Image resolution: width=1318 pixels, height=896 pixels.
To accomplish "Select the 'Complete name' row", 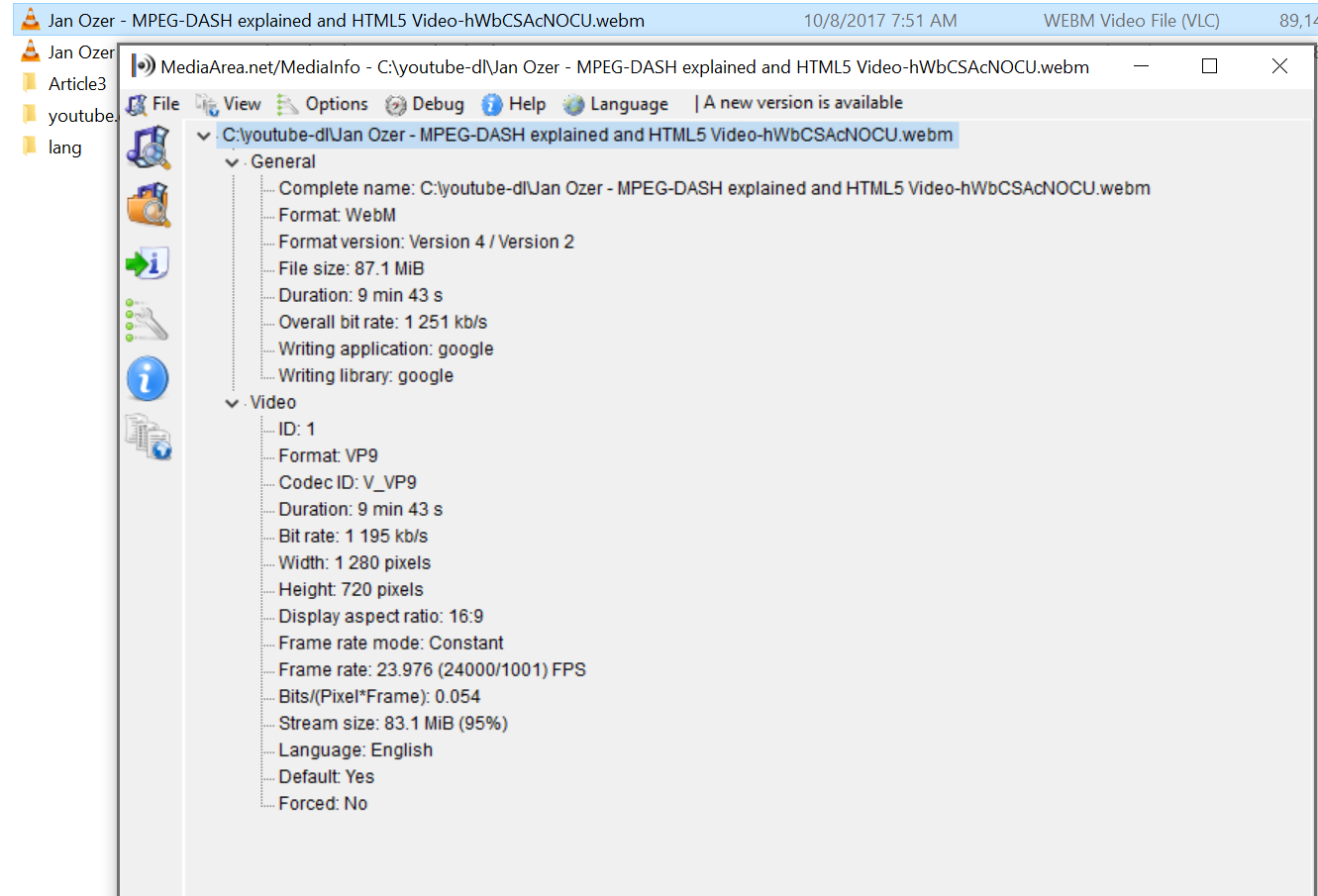I will 714,188.
